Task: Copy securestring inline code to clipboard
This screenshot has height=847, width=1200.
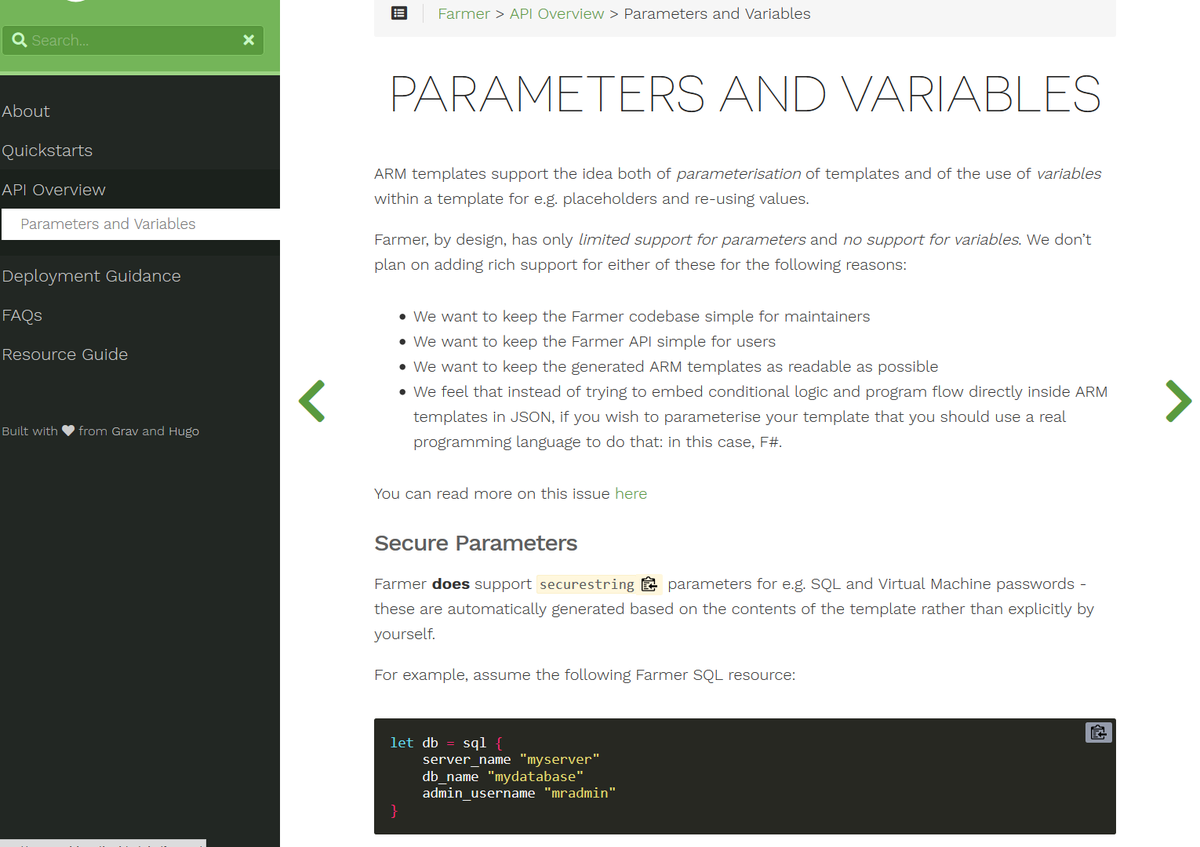Action: (649, 584)
